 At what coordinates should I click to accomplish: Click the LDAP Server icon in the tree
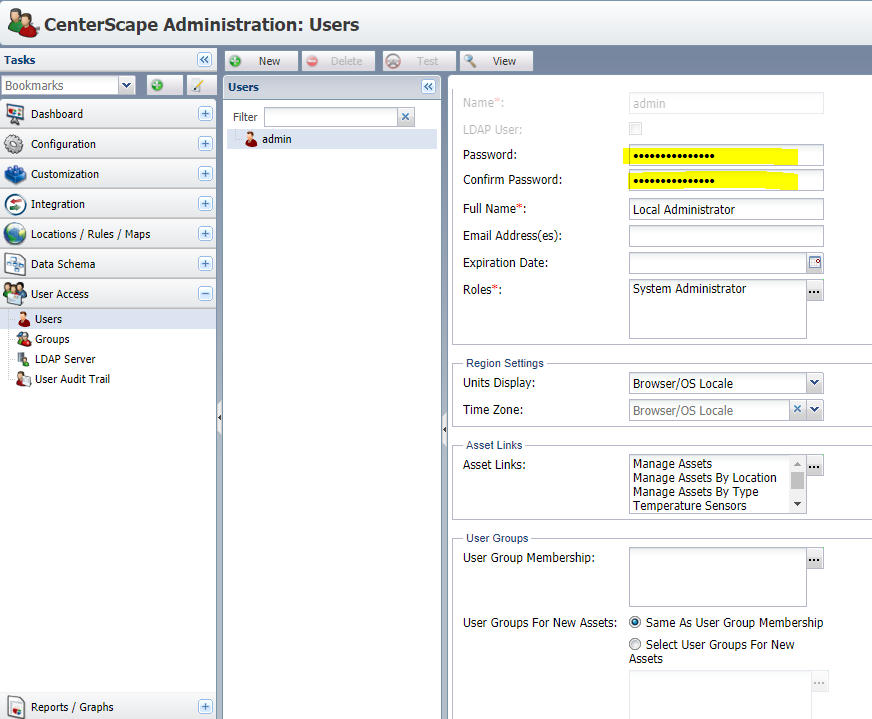[23, 359]
